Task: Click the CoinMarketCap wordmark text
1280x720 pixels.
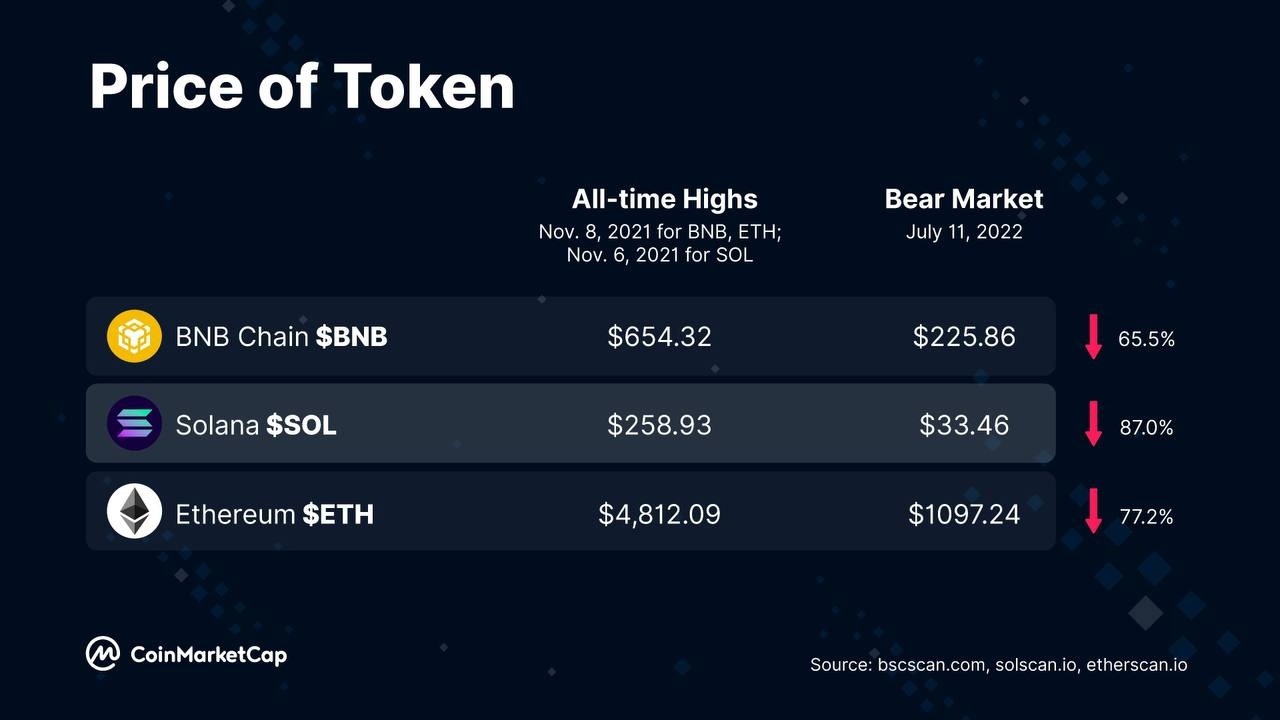Action: point(209,655)
